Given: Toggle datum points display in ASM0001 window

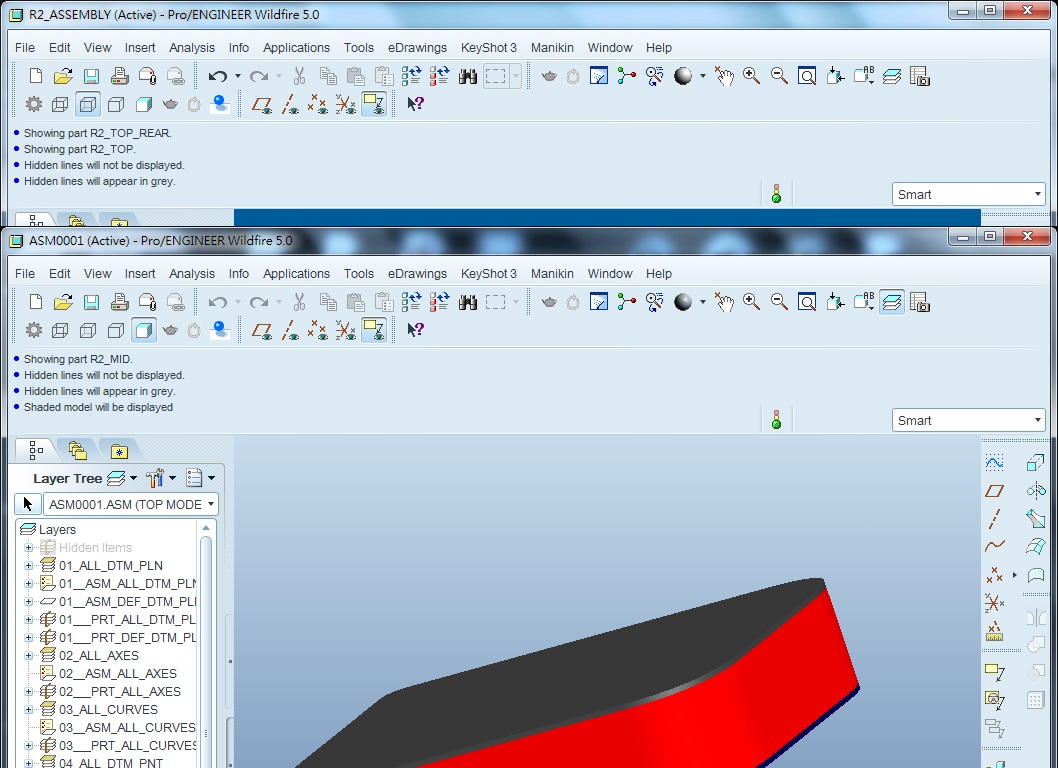Looking at the screenshot, I should coord(318,330).
